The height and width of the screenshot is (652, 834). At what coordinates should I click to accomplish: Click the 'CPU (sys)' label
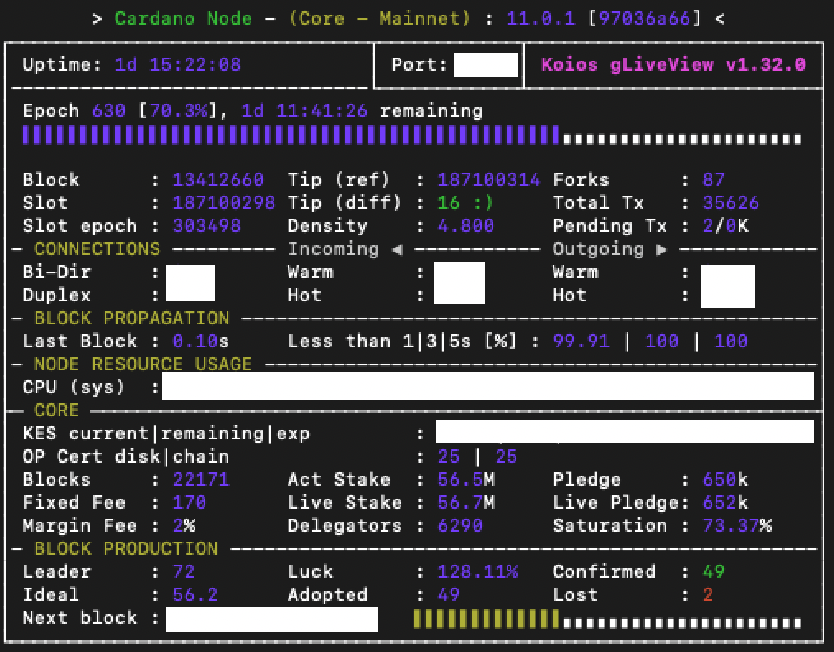tap(73, 387)
